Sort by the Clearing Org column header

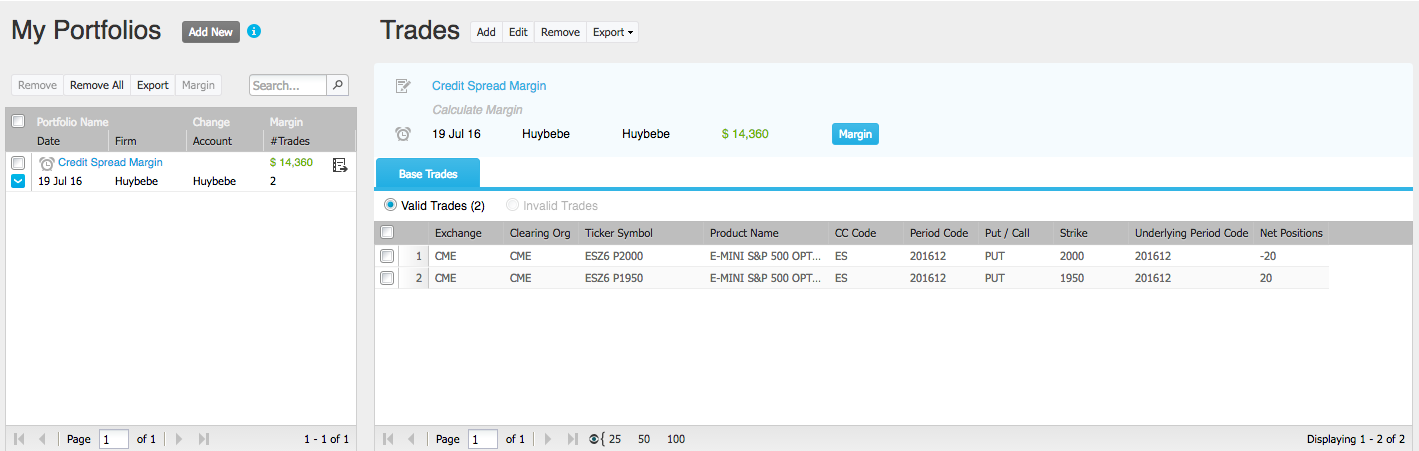click(x=540, y=233)
